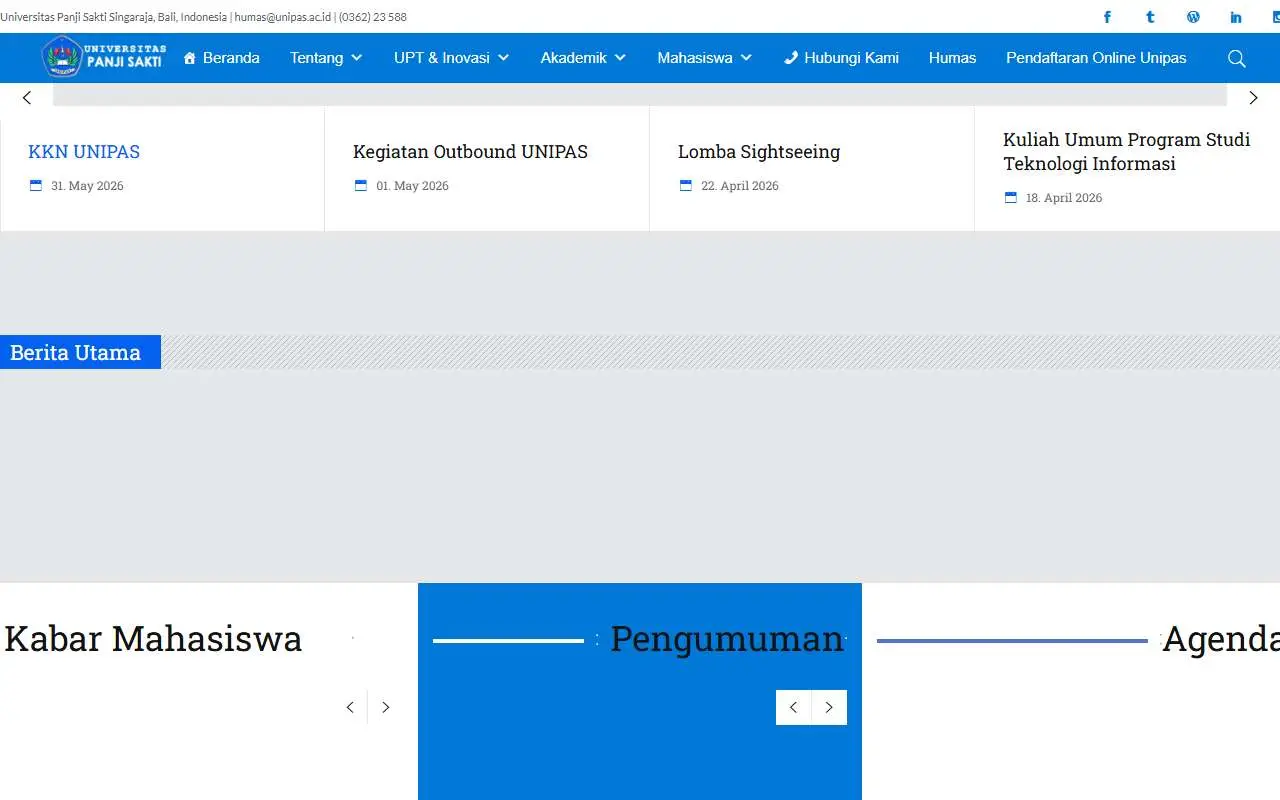1280x800 pixels.
Task: Click the Berita Utama heading
Action: tap(76, 352)
